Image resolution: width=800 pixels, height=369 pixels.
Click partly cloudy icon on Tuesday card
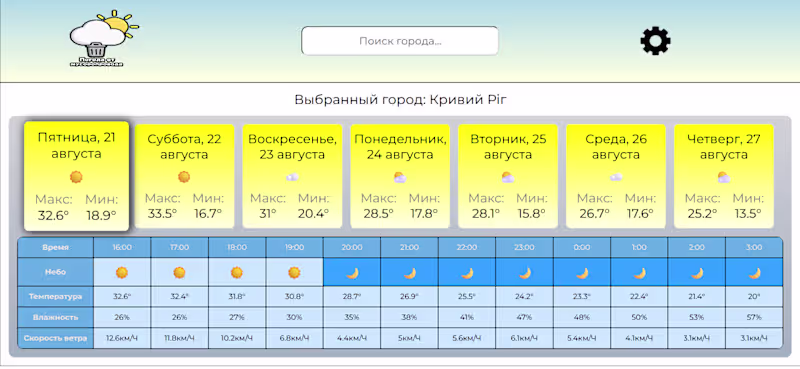508,177
